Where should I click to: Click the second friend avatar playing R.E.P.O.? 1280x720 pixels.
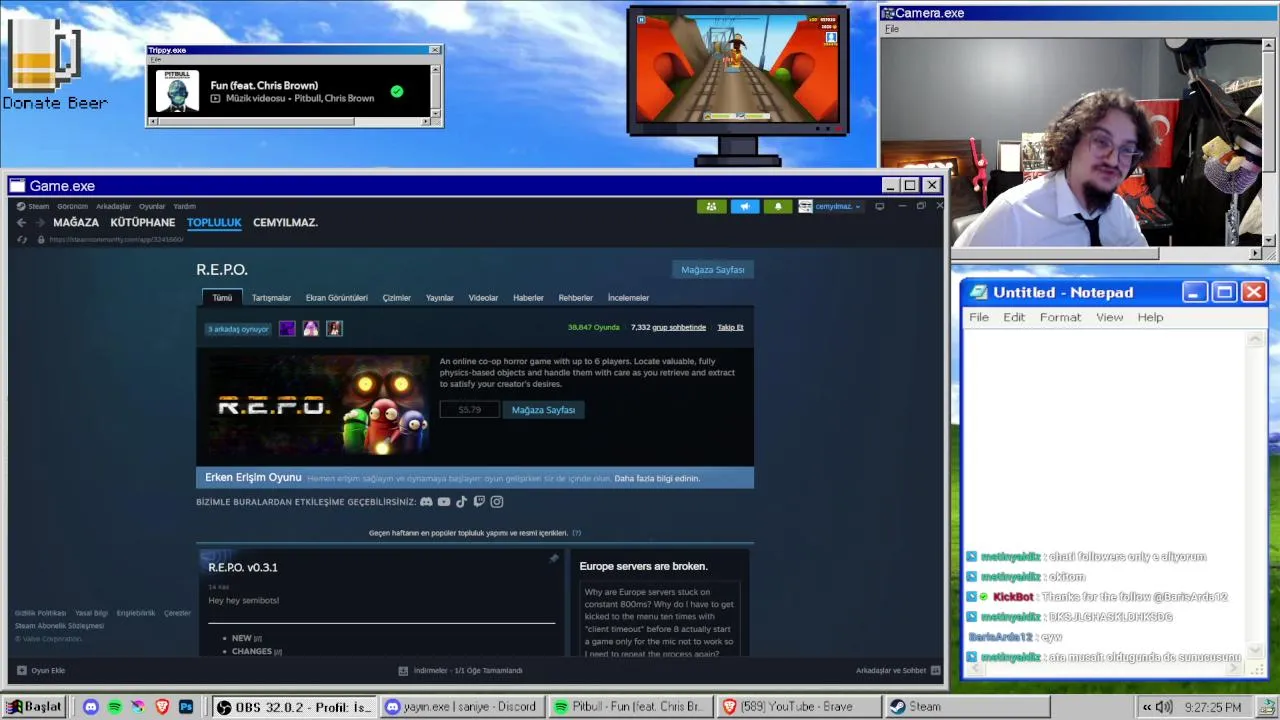[311, 328]
